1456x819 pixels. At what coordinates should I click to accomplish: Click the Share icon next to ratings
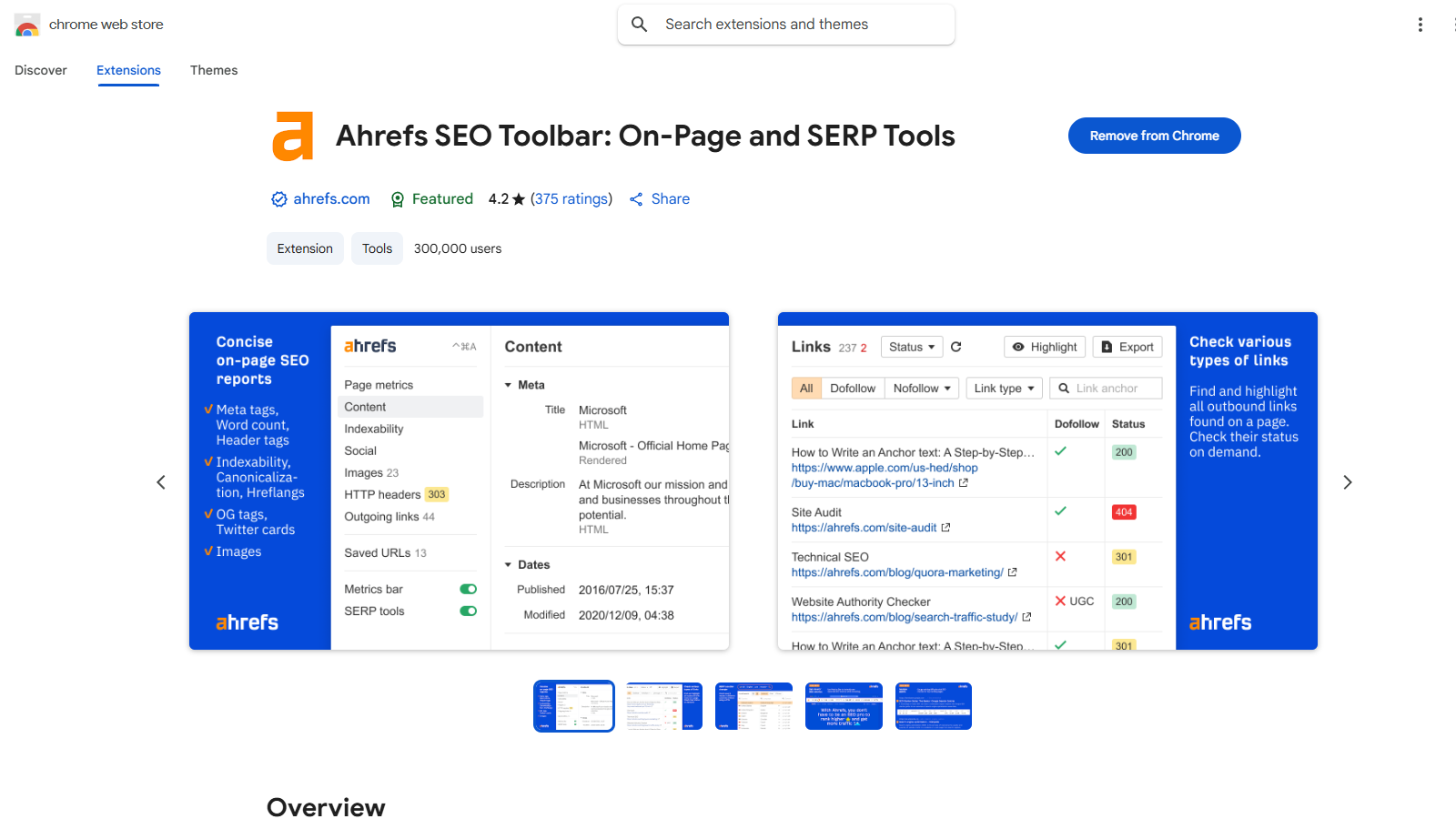(636, 198)
